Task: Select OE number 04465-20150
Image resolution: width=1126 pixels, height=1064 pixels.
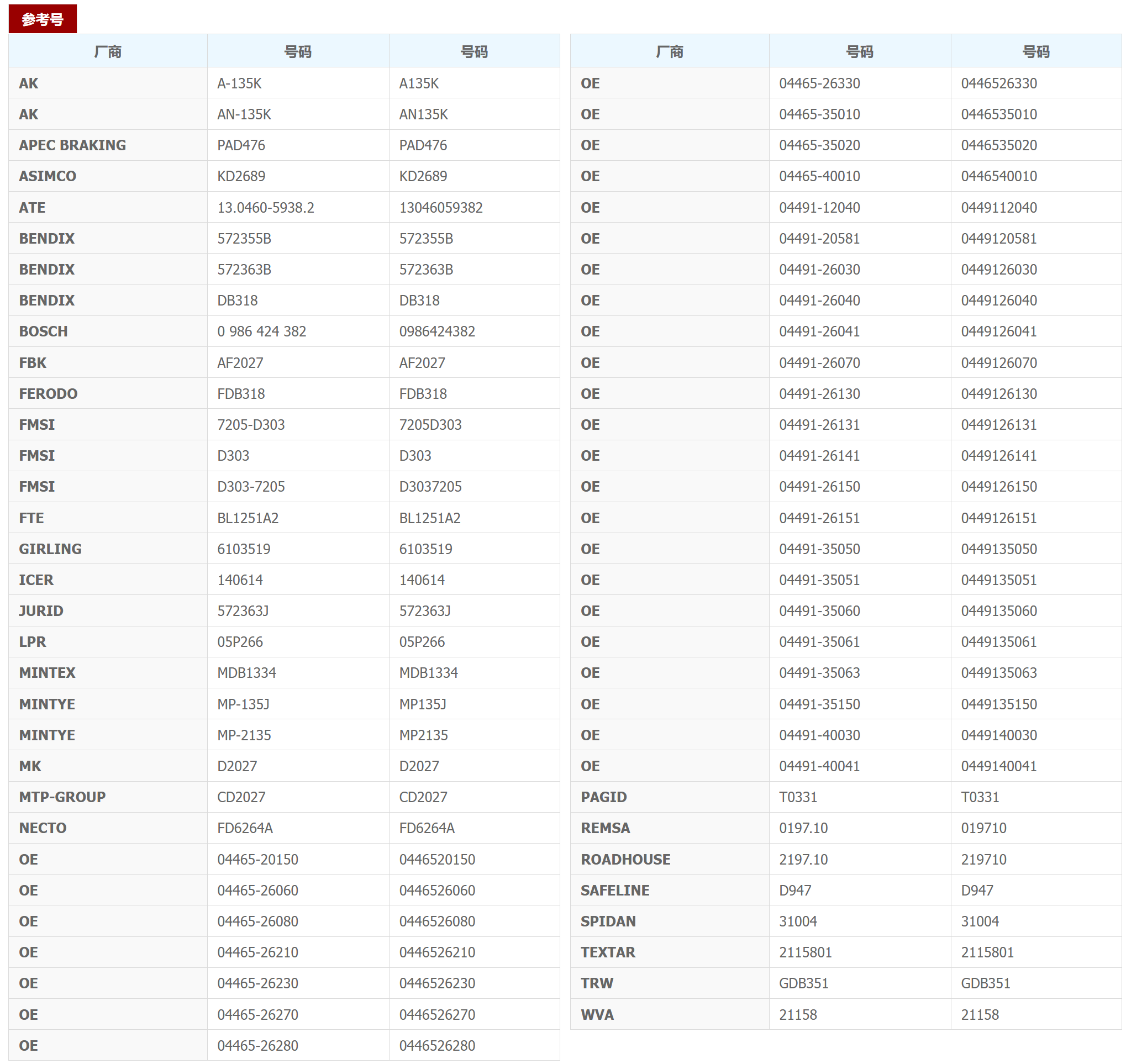Action: (257, 859)
